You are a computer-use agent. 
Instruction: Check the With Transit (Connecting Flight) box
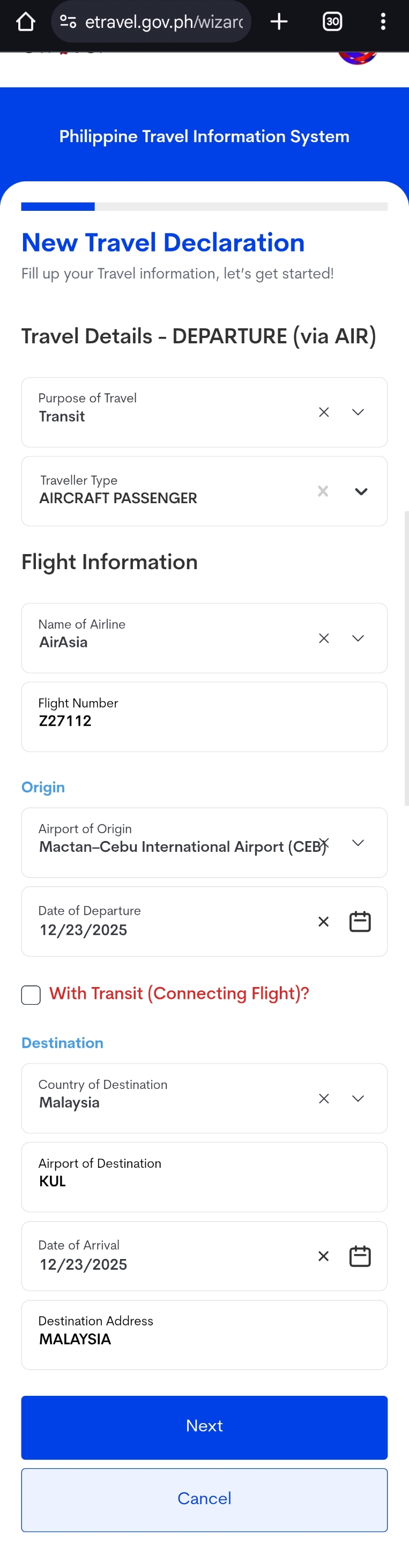(31, 995)
